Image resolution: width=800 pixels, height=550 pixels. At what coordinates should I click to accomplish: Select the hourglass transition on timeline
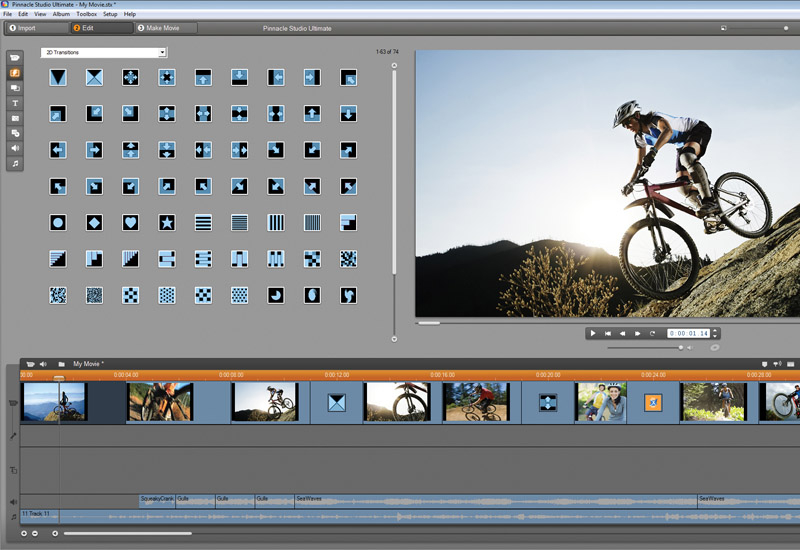[337, 403]
